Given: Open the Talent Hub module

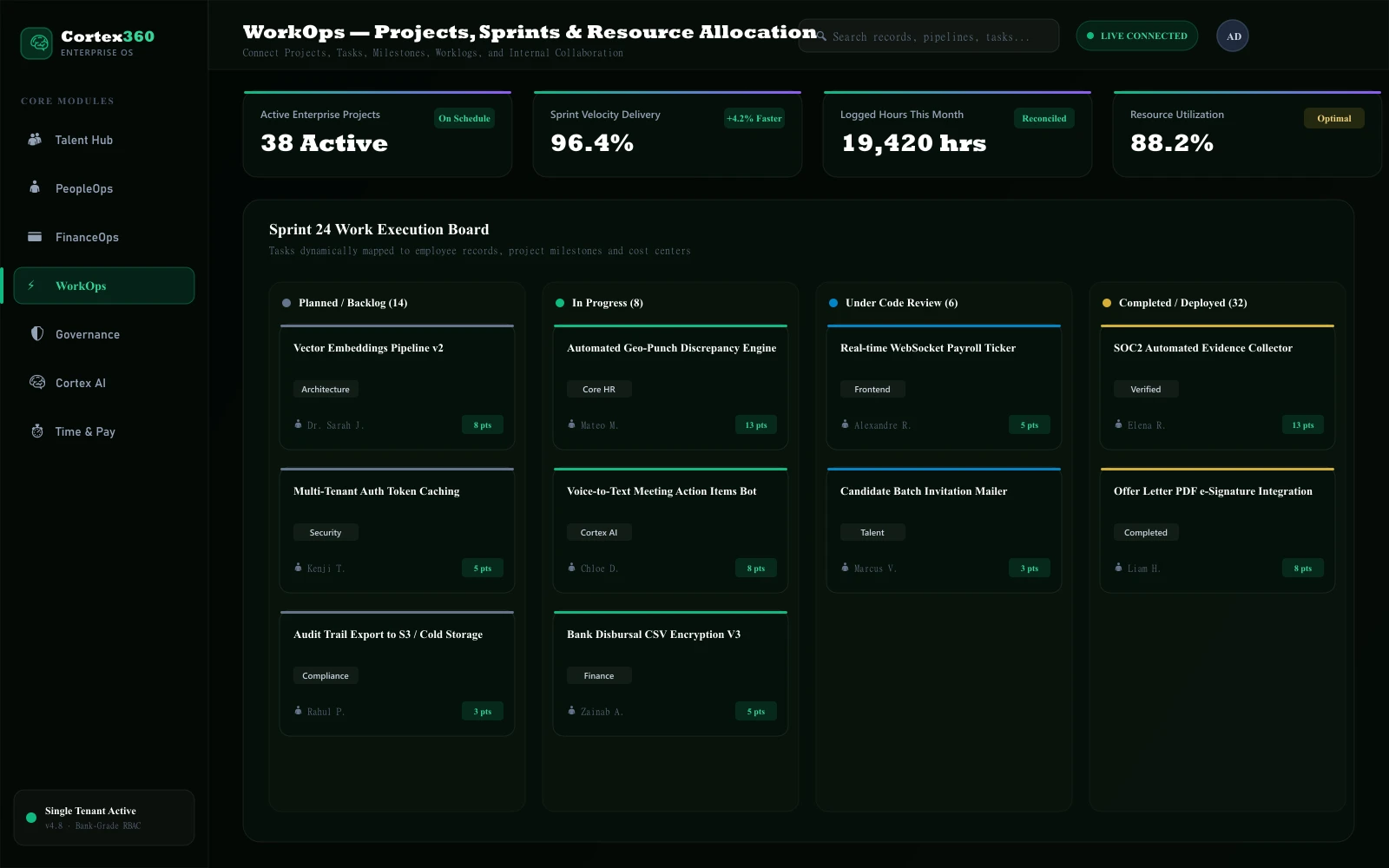Looking at the screenshot, I should coord(104,140).
